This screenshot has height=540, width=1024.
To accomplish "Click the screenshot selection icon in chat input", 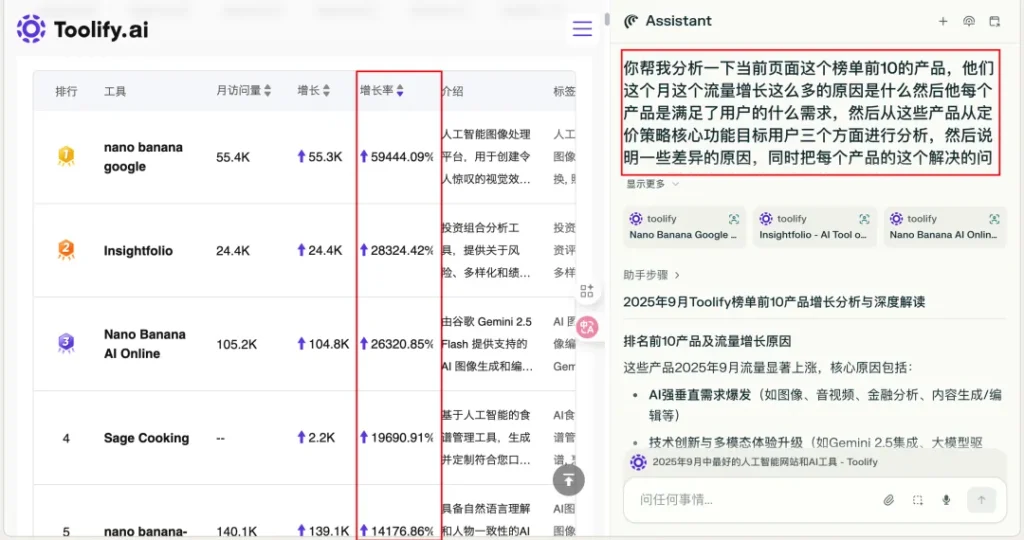I will tap(917, 500).
